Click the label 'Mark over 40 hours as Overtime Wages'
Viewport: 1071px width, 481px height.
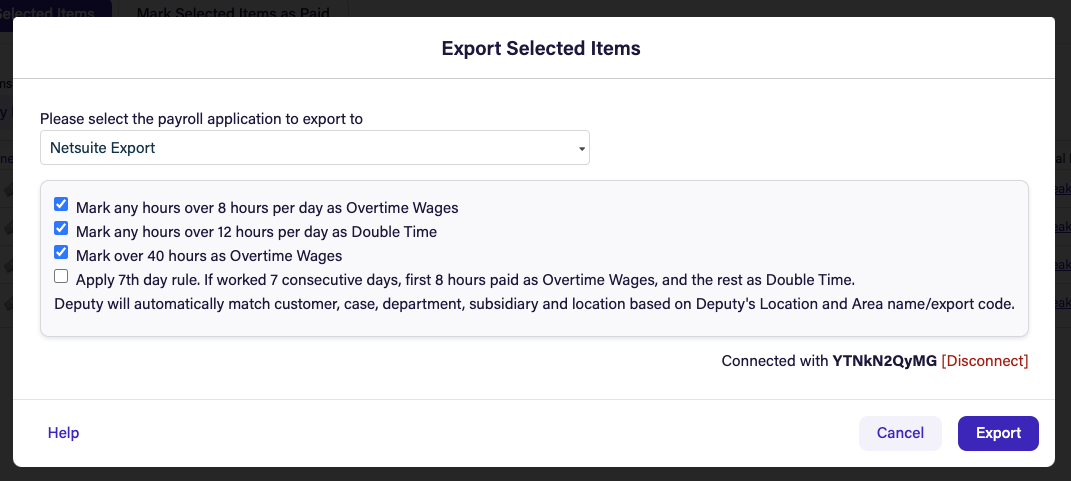(209, 256)
